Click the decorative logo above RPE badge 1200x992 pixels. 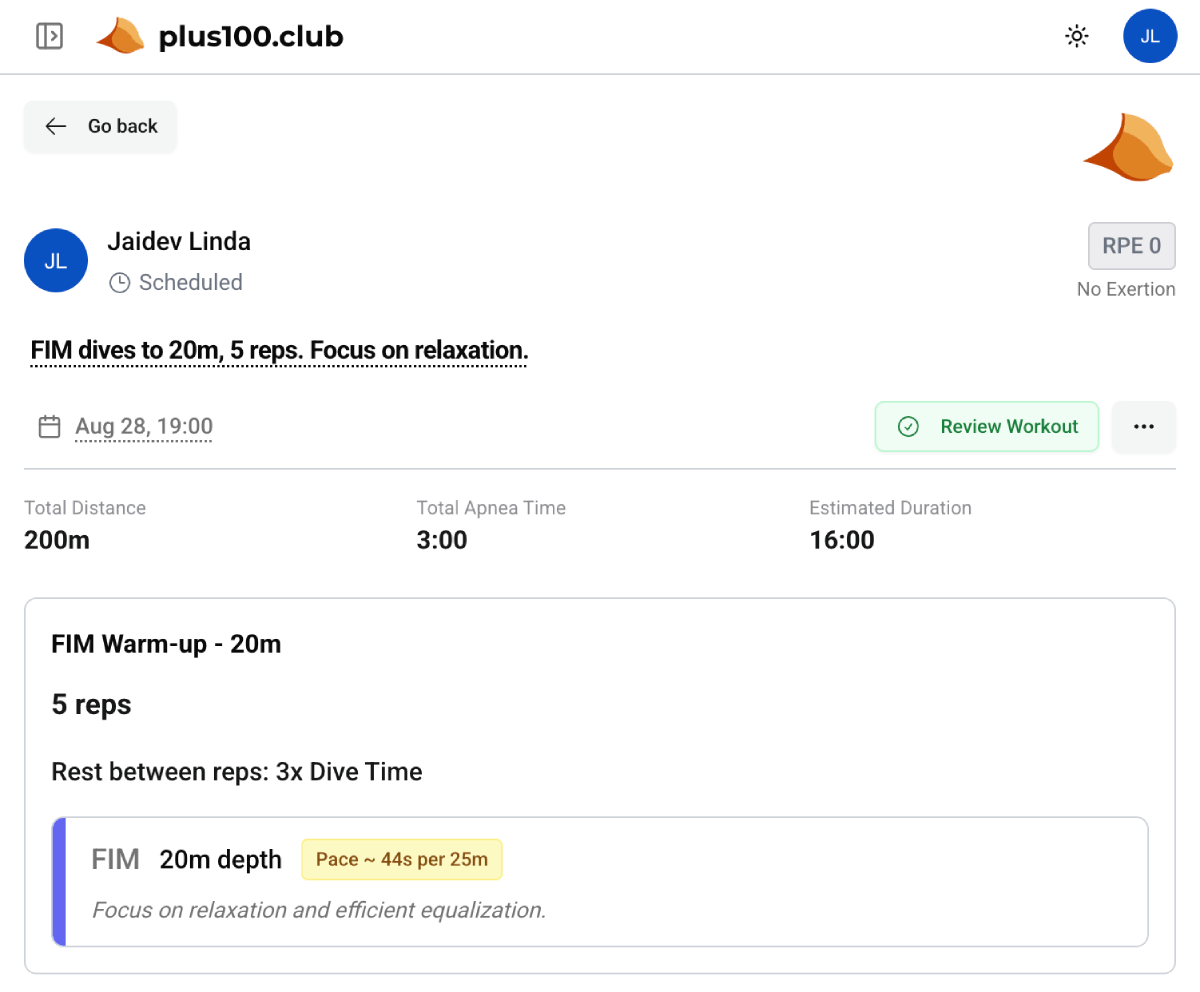(1128, 147)
